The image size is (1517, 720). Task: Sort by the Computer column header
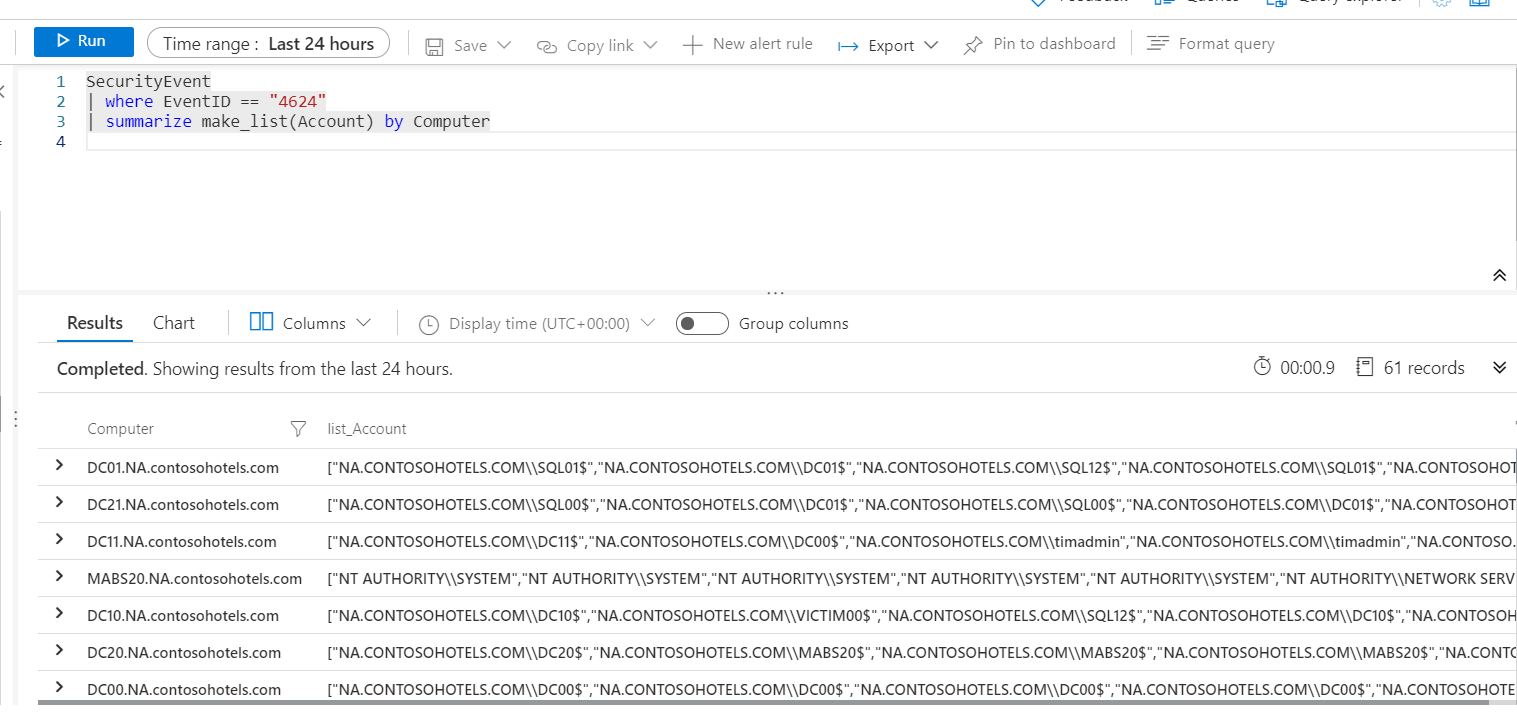tap(121, 429)
